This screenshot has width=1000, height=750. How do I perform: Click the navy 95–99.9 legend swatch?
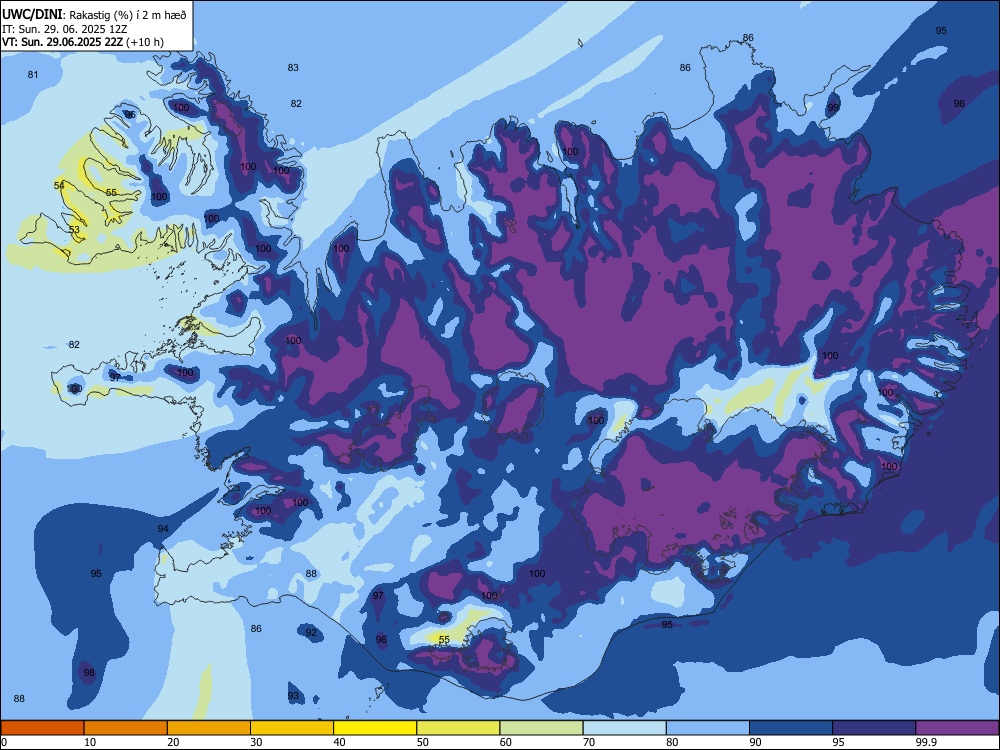pos(874,728)
